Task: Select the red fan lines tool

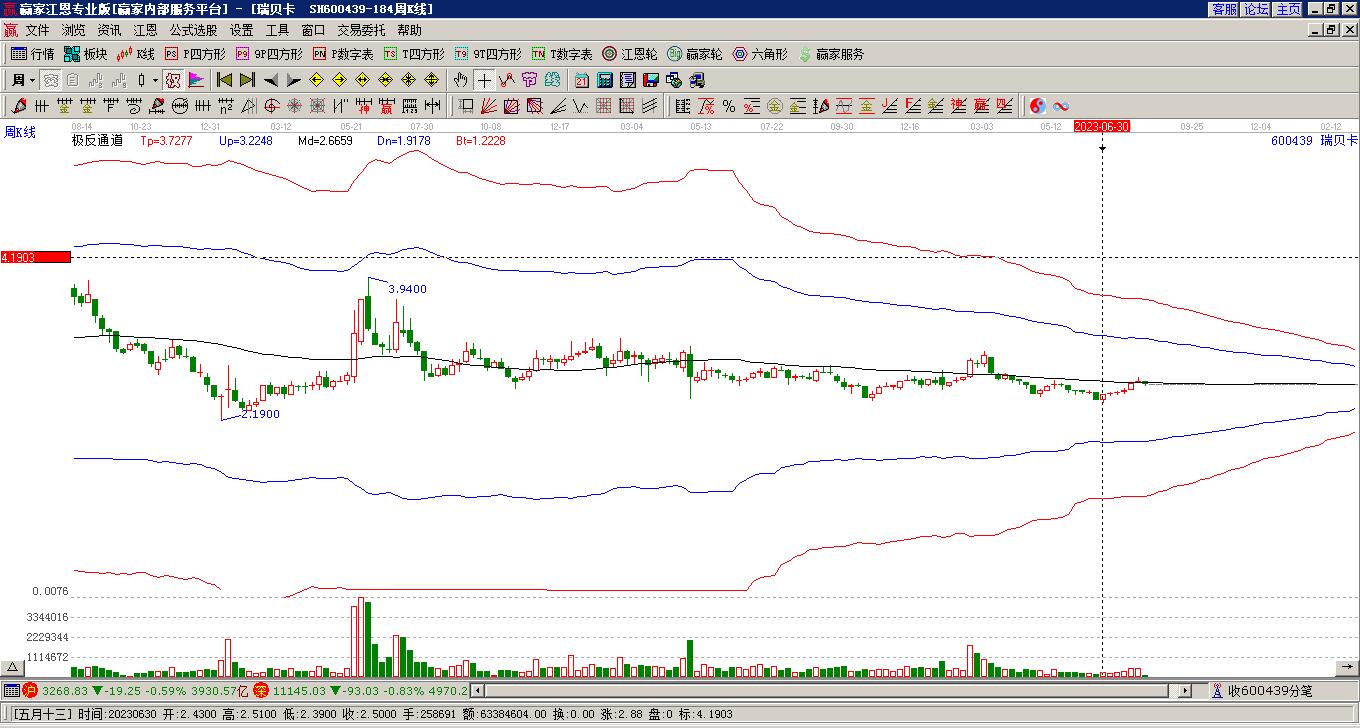Action: click(x=489, y=106)
